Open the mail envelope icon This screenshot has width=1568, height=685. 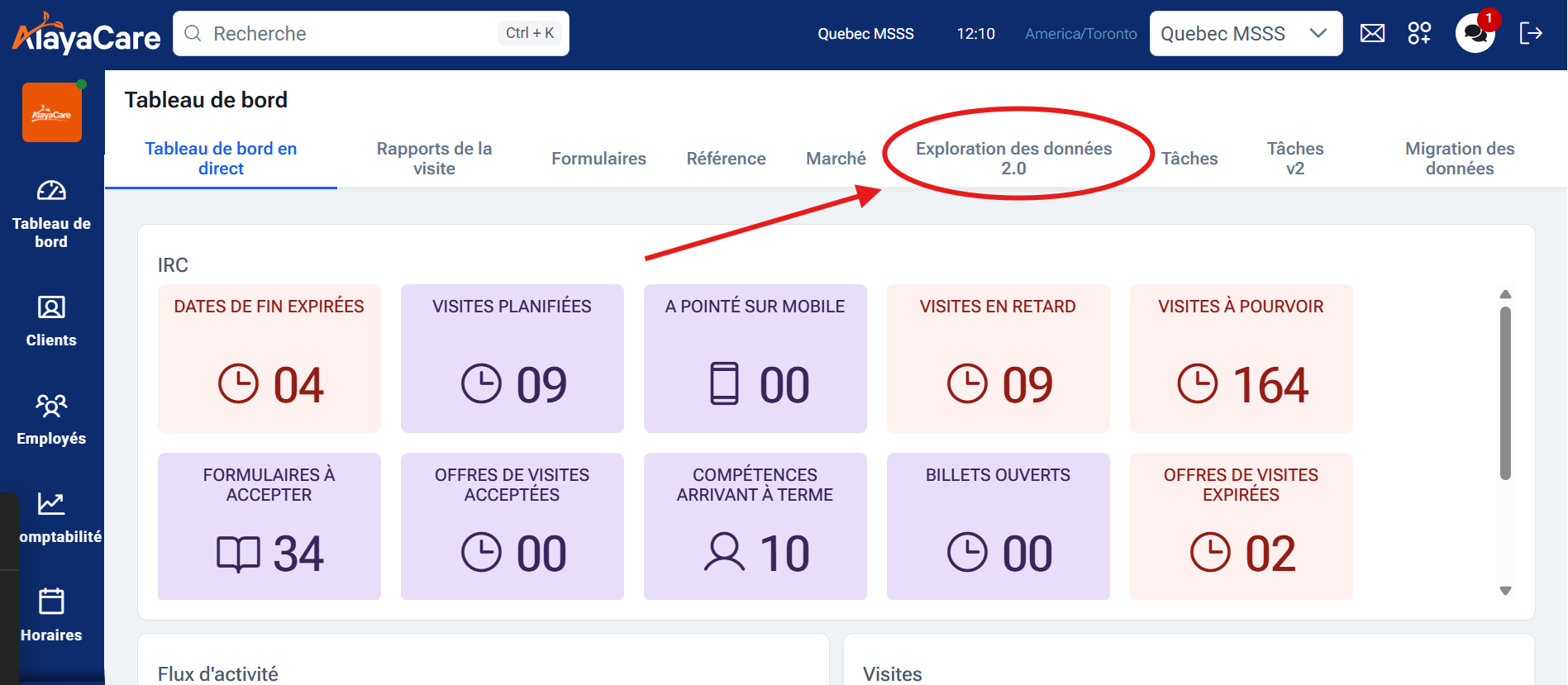pyautogui.click(x=1372, y=33)
